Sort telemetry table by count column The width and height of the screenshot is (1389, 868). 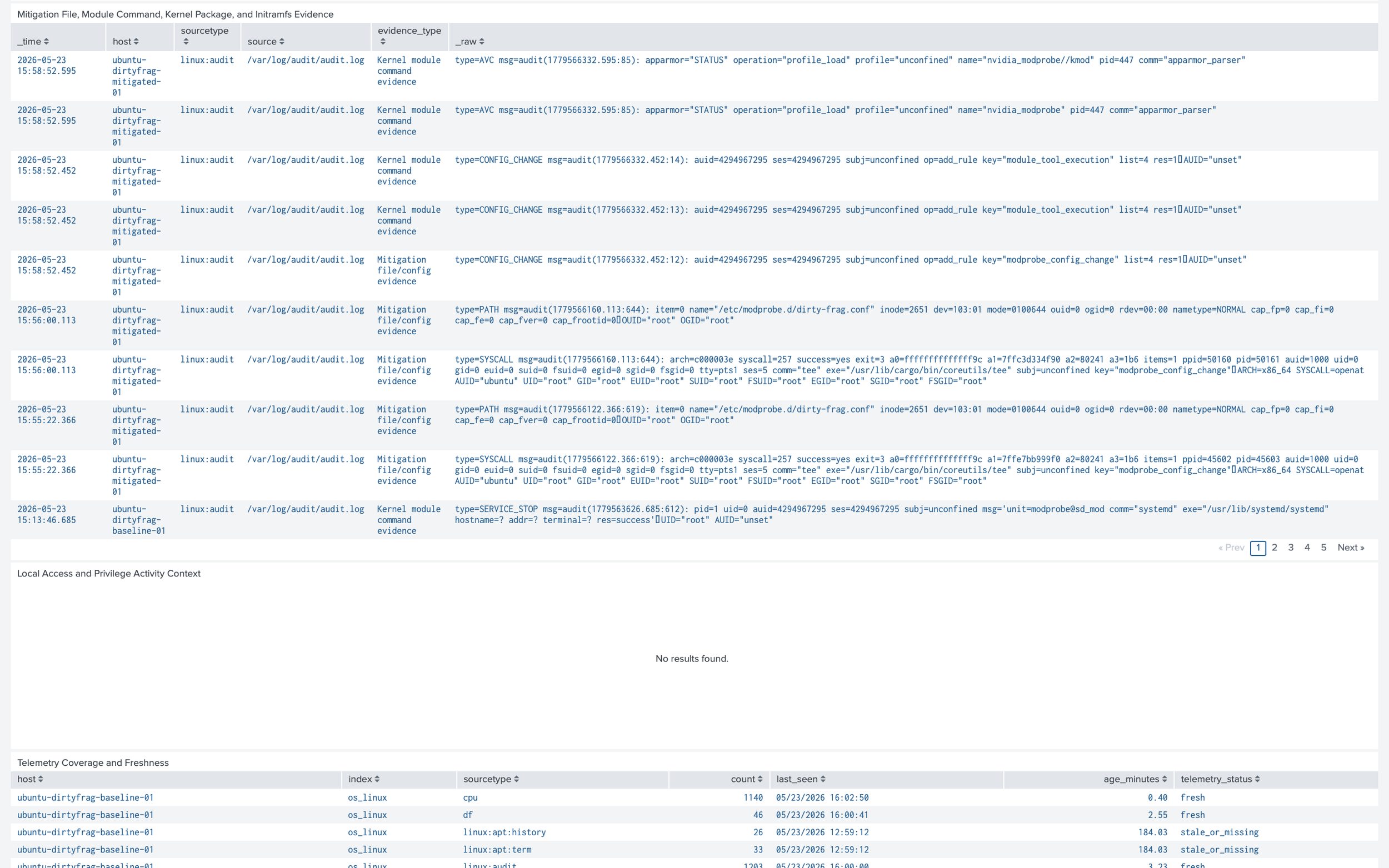(x=747, y=779)
